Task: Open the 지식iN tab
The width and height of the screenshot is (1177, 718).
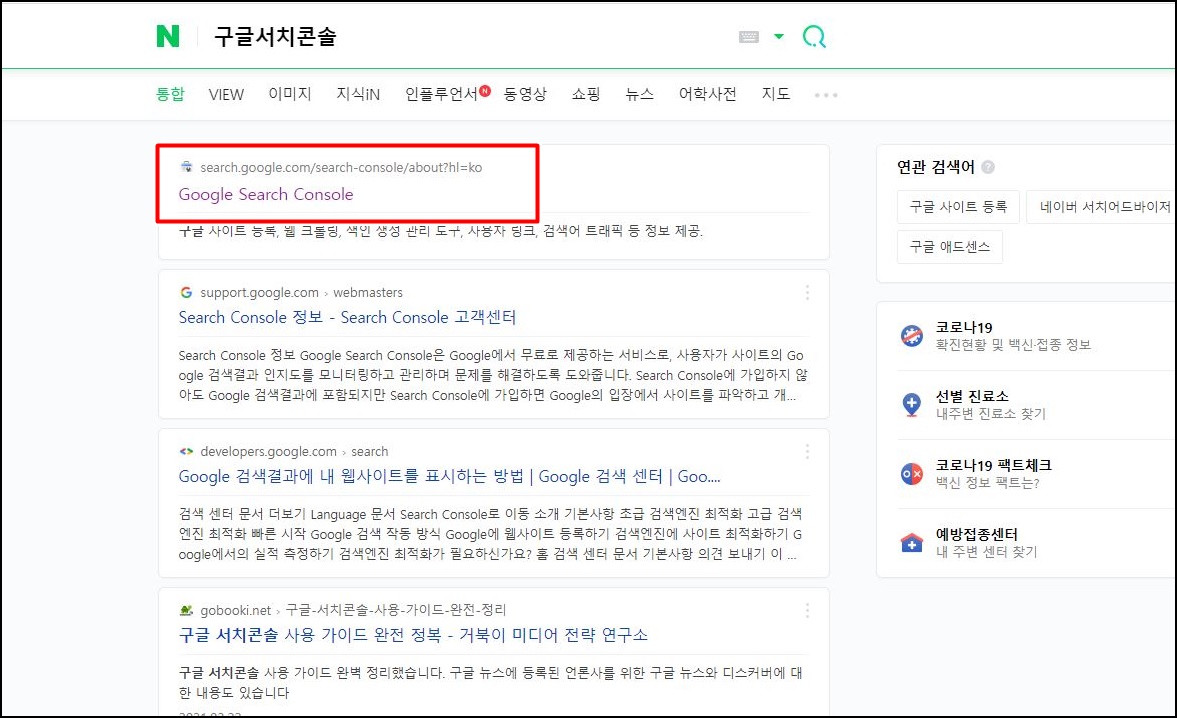Action: pyautogui.click(x=358, y=94)
